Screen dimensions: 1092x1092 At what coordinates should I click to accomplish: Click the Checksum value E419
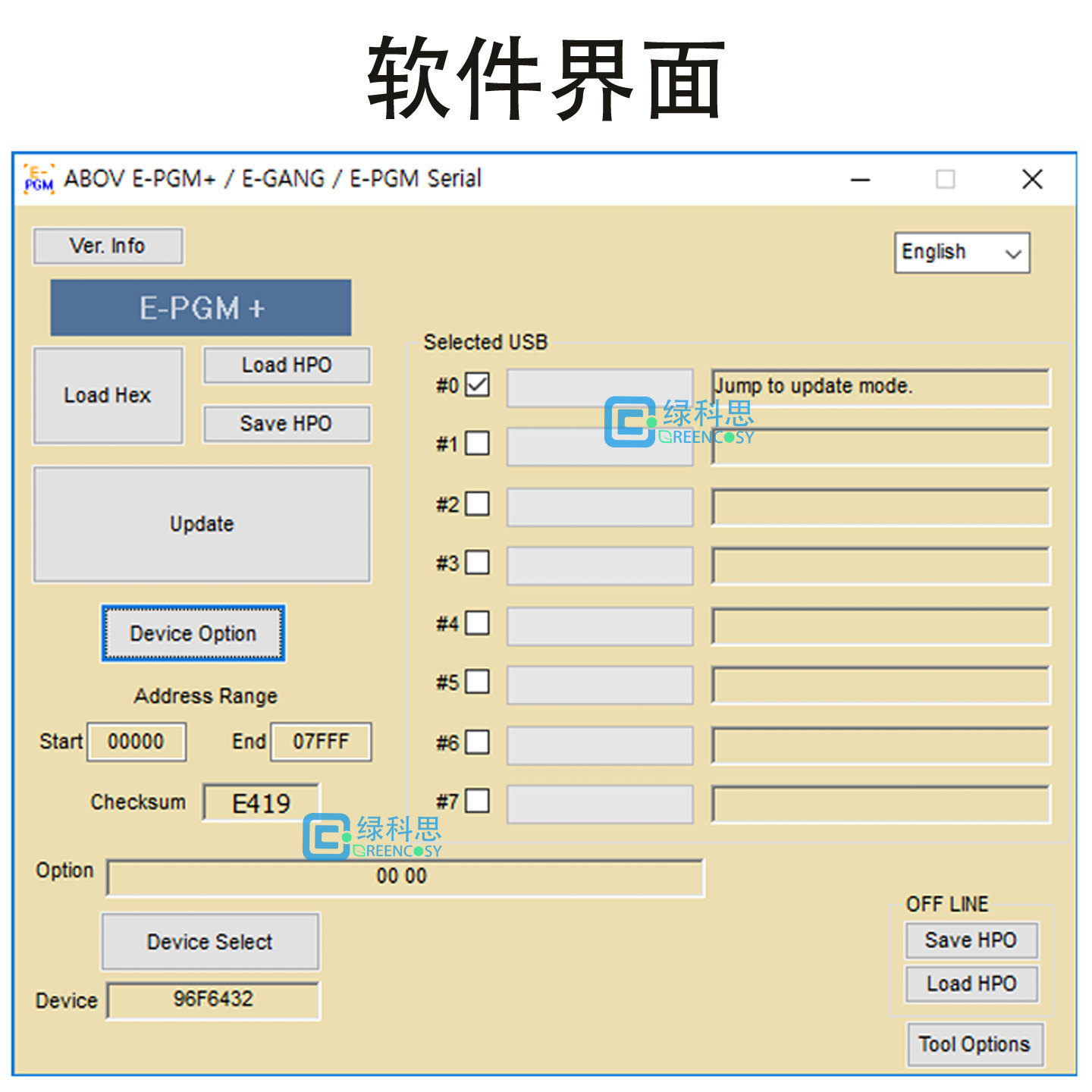coord(262,803)
